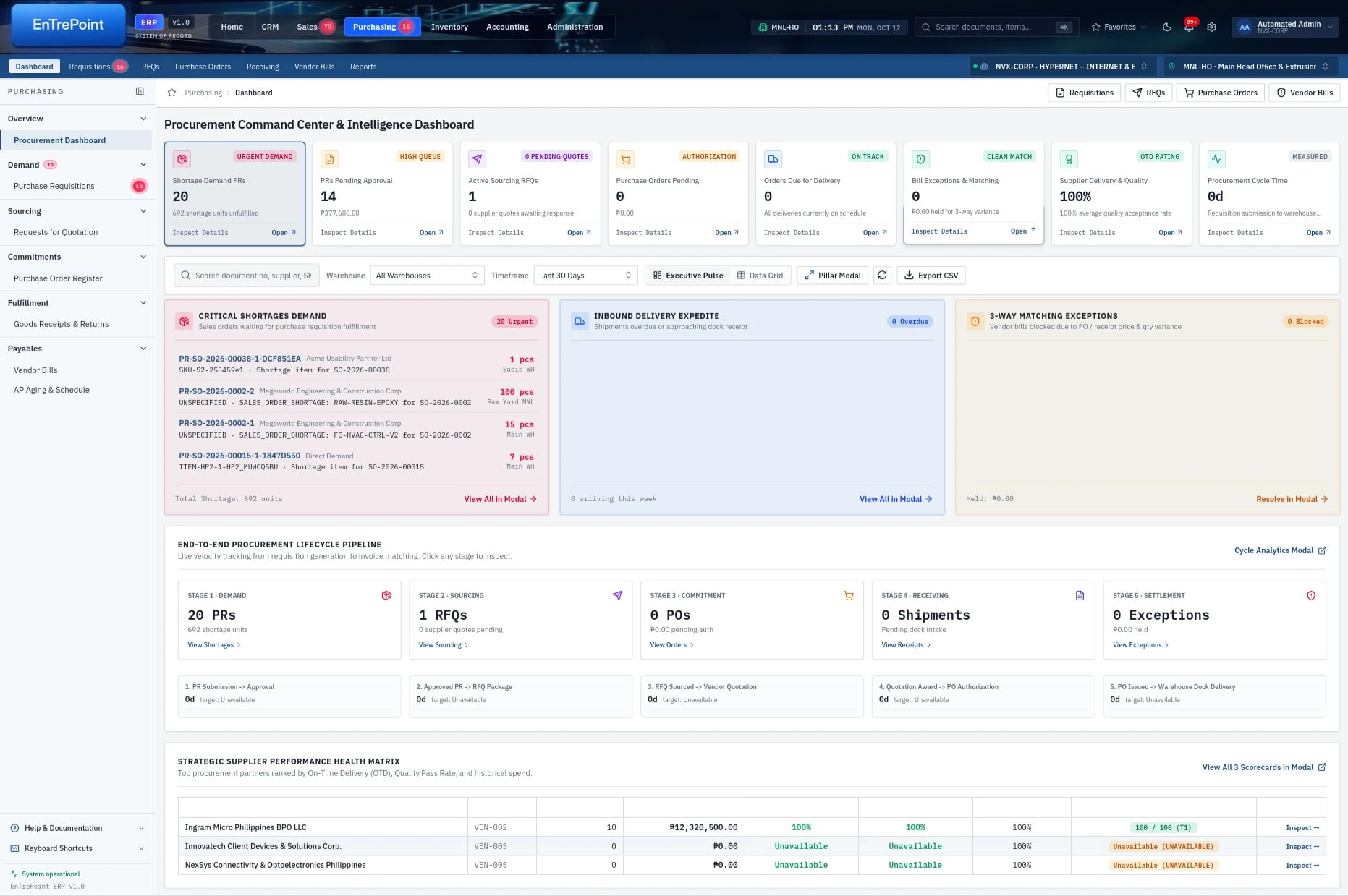Click the Inbound Delivery Expedite truck icon
The image size is (1348, 896).
(580, 321)
